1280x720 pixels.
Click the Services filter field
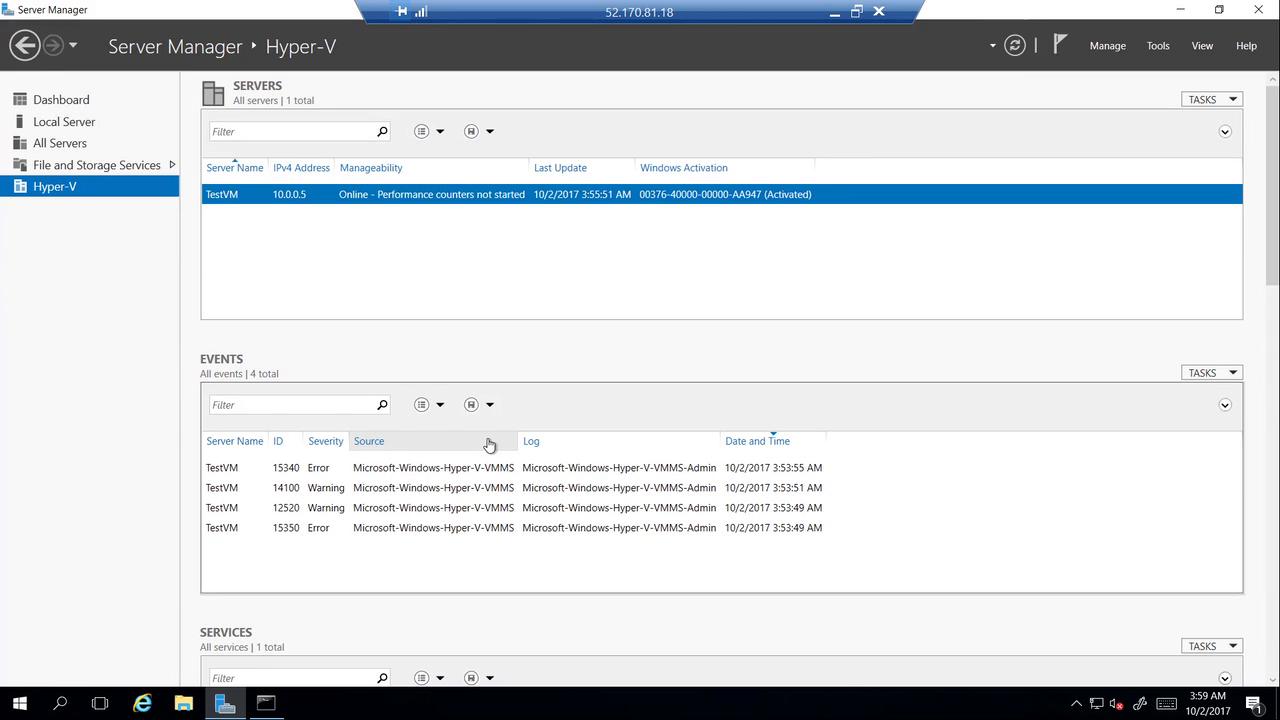pos(291,678)
